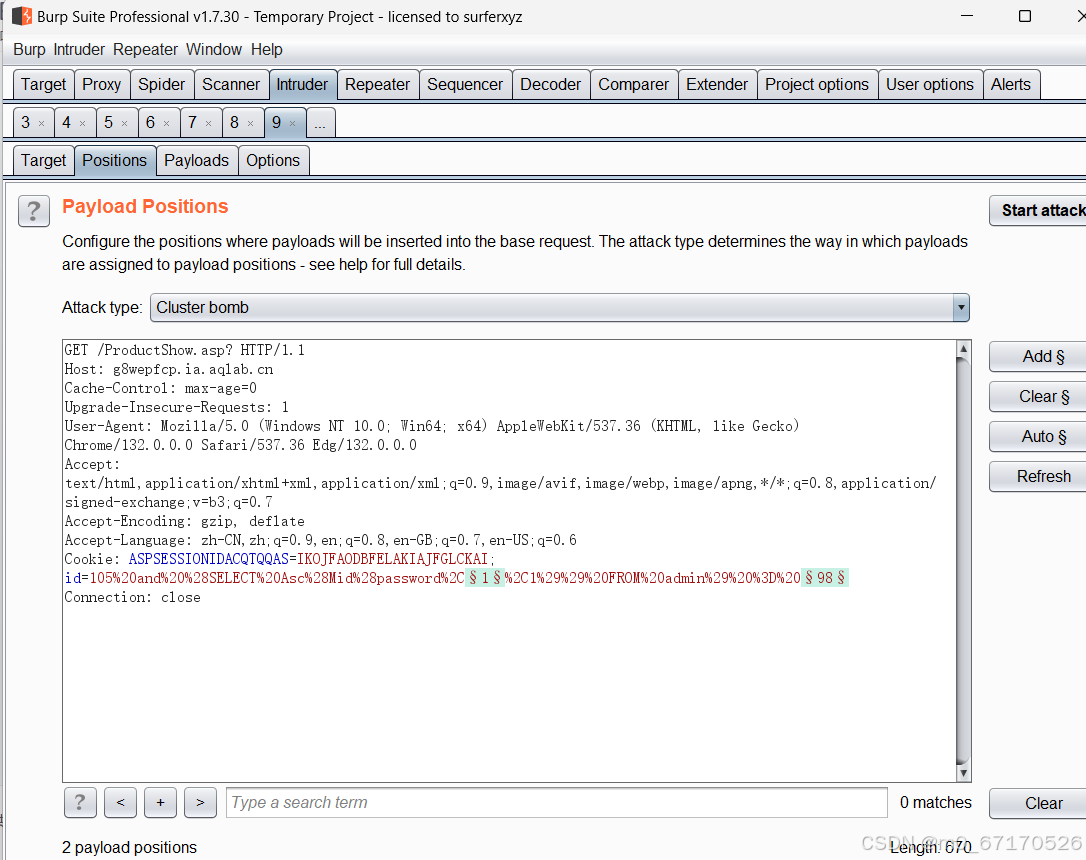
Task: Switch to the Proxy tab
Action: (x=102, y=84)
